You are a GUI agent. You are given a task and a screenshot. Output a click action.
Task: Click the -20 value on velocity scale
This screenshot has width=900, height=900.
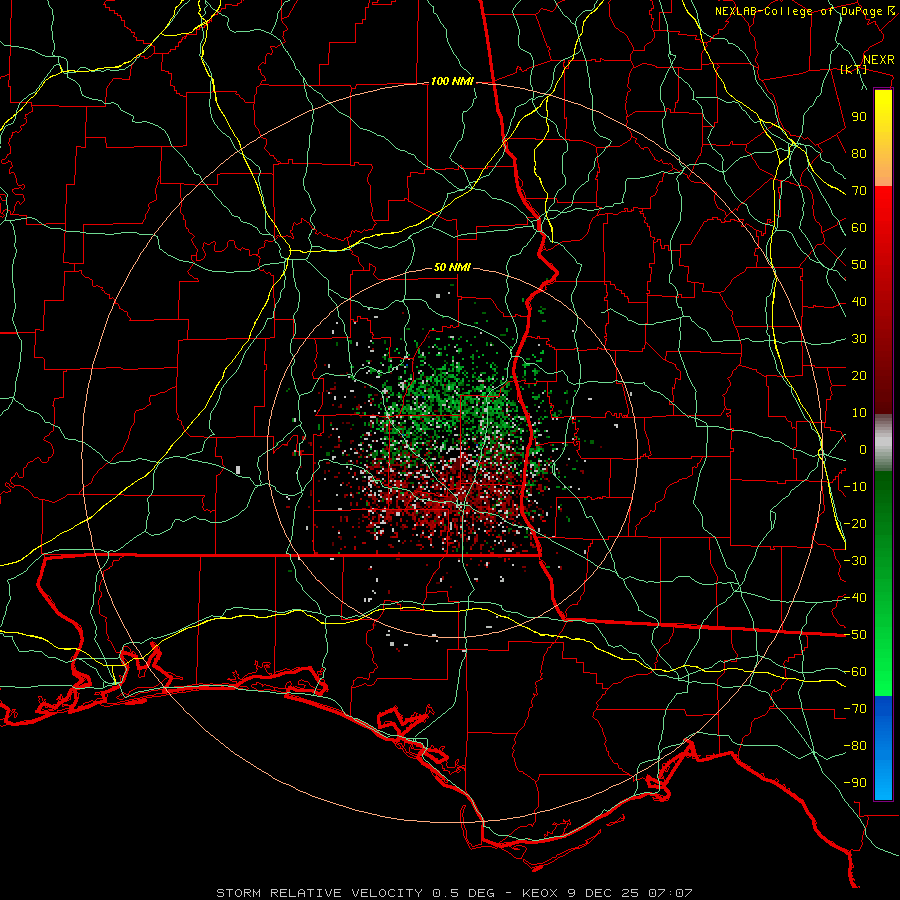click(x=855, y=524)
